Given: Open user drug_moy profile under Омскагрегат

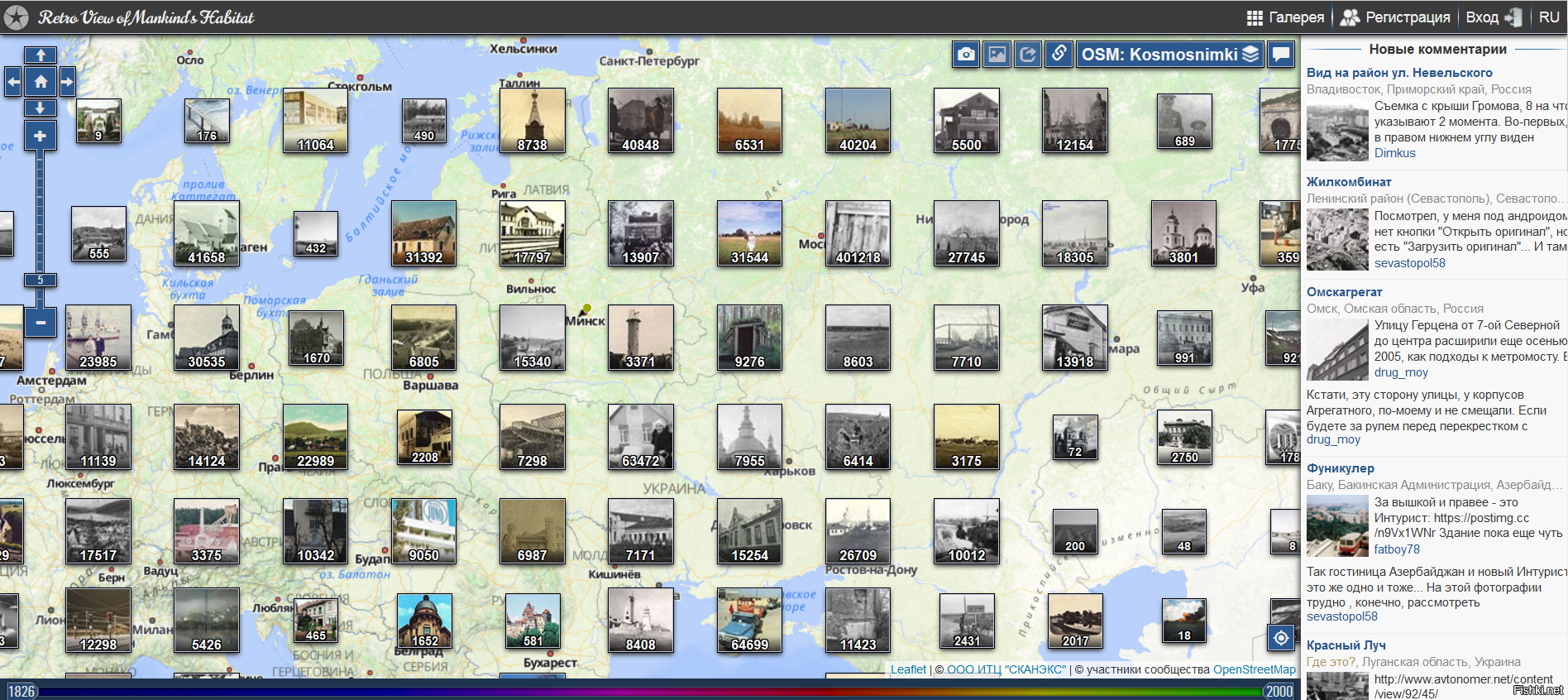Looking at the screenshot, I should tap(1401, 372).
